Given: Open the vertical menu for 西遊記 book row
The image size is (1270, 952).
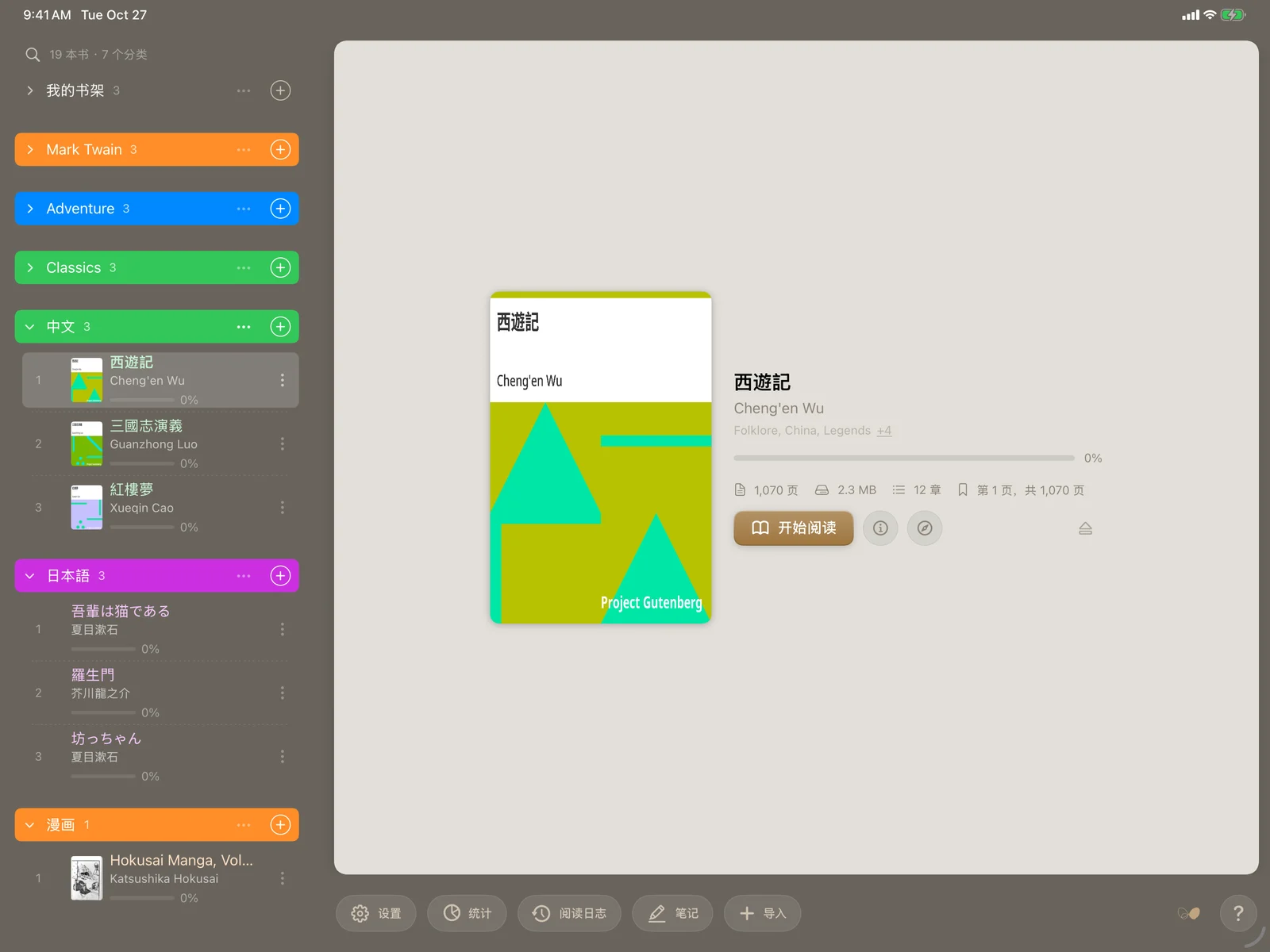Looking at the screenshot, I should 282,380.
